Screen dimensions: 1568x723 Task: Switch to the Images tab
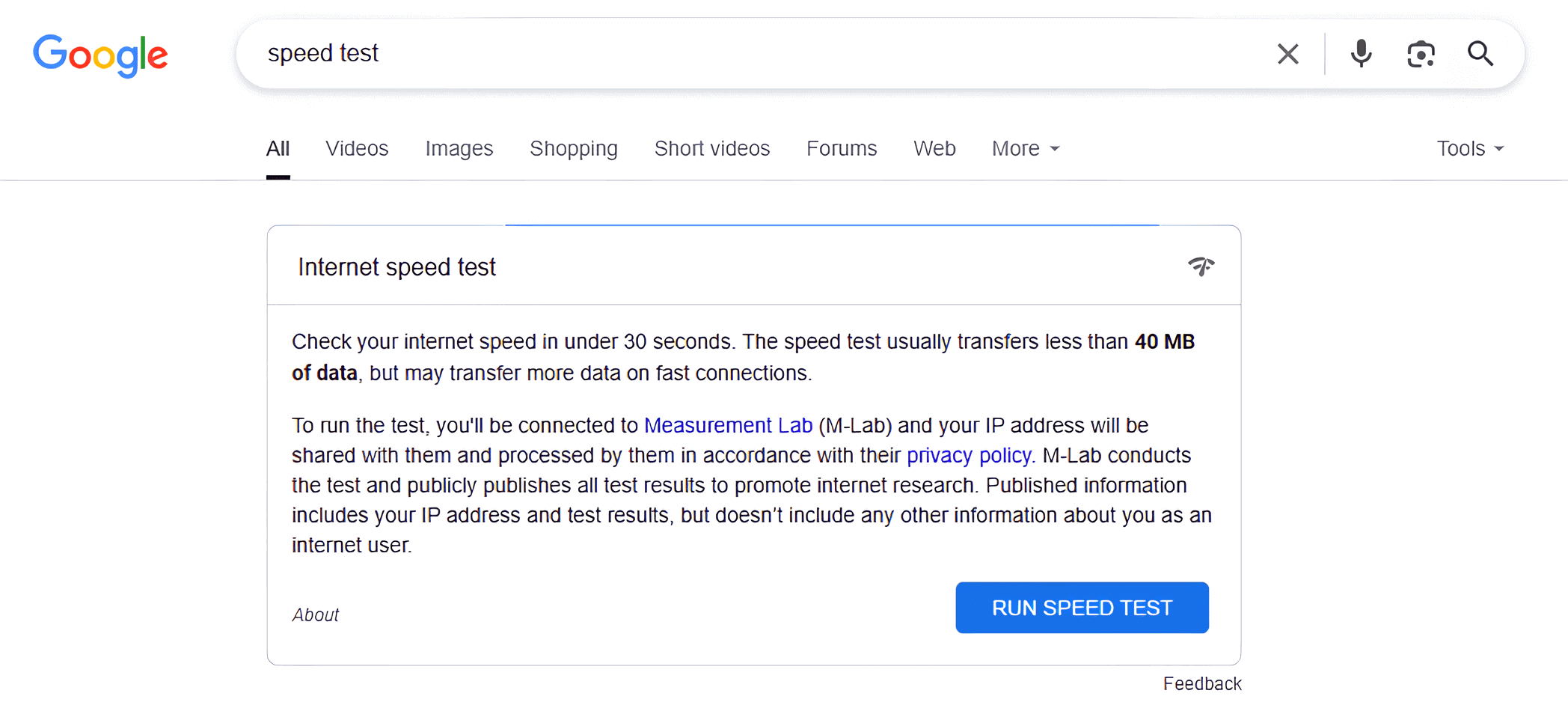[459, 148]
